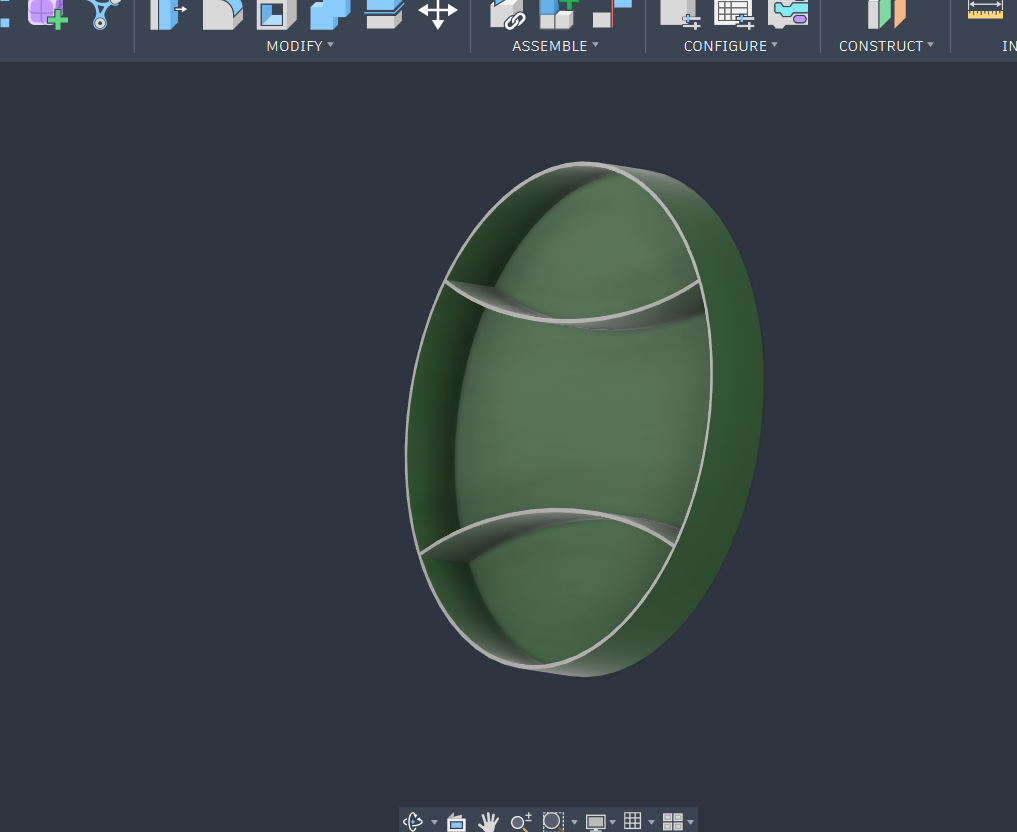1017x832 pixels.
Task: Click the Configure model icon with sliders
Action: pos(680,14)
